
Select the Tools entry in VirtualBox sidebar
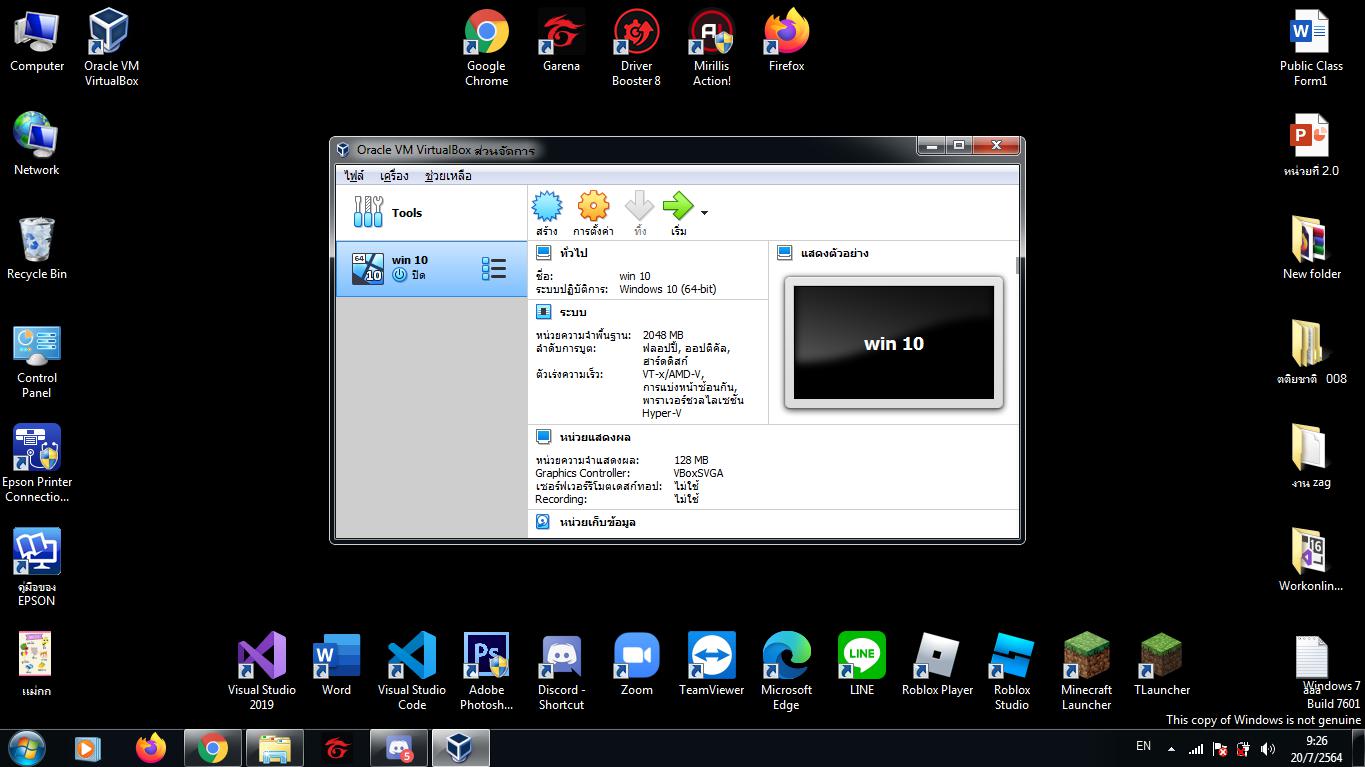coord(431,212)
